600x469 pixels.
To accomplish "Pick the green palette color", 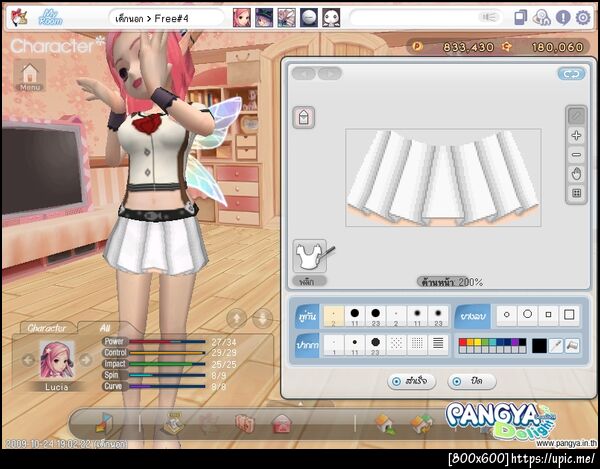I will (x=485, y=342).
